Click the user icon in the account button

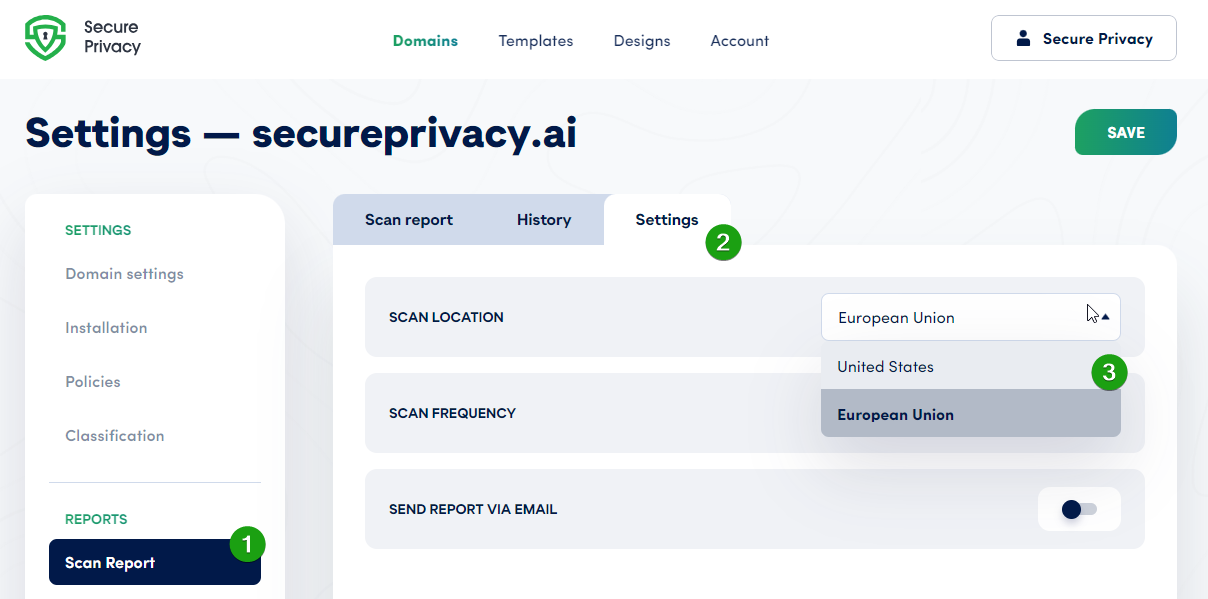pyautogui.click(x=1022, y=38)
